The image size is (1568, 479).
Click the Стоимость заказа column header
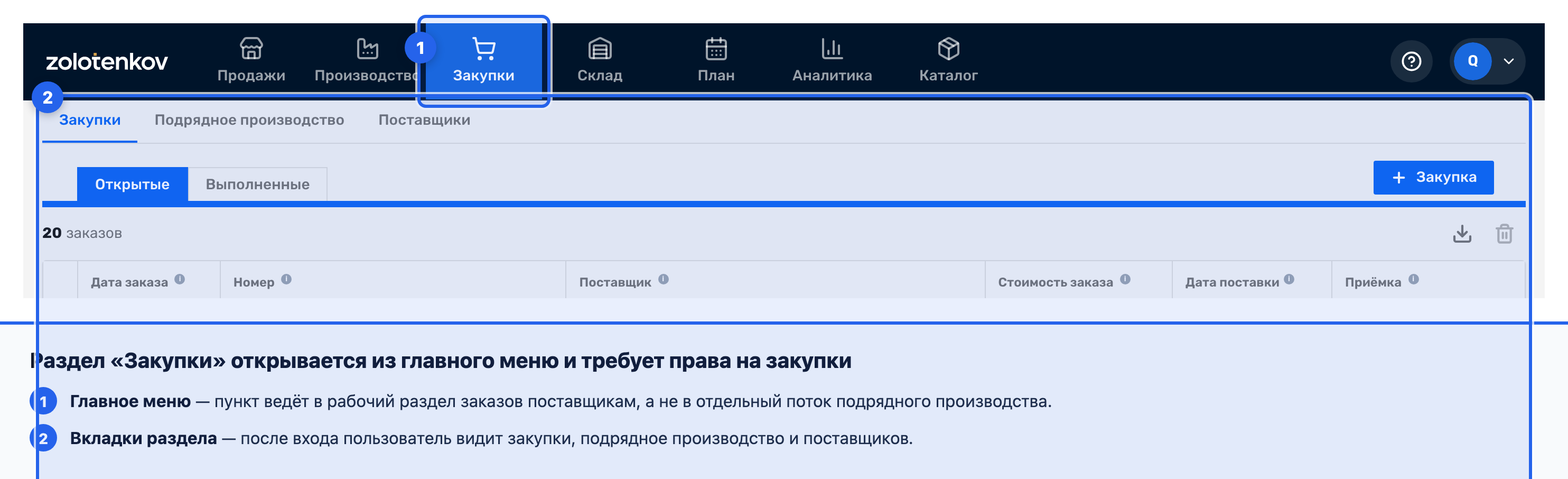[1055, 282]
